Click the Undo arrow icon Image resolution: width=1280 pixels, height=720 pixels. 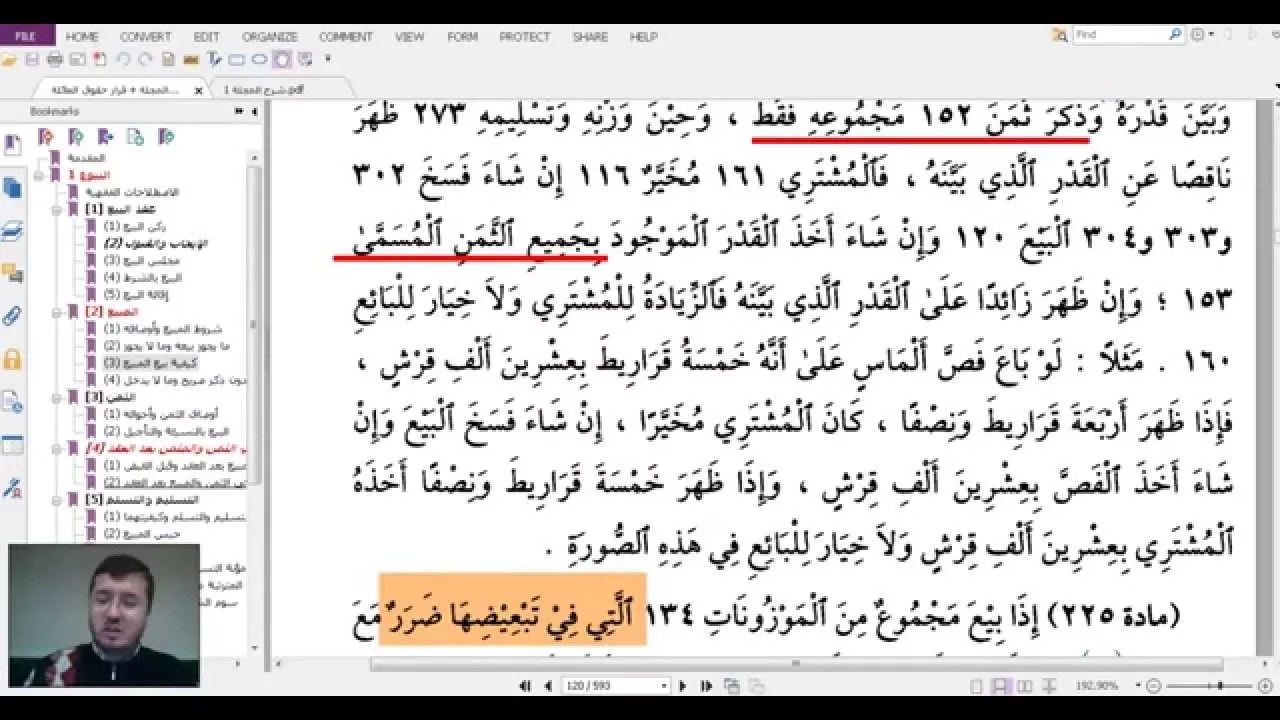[122, 59]
